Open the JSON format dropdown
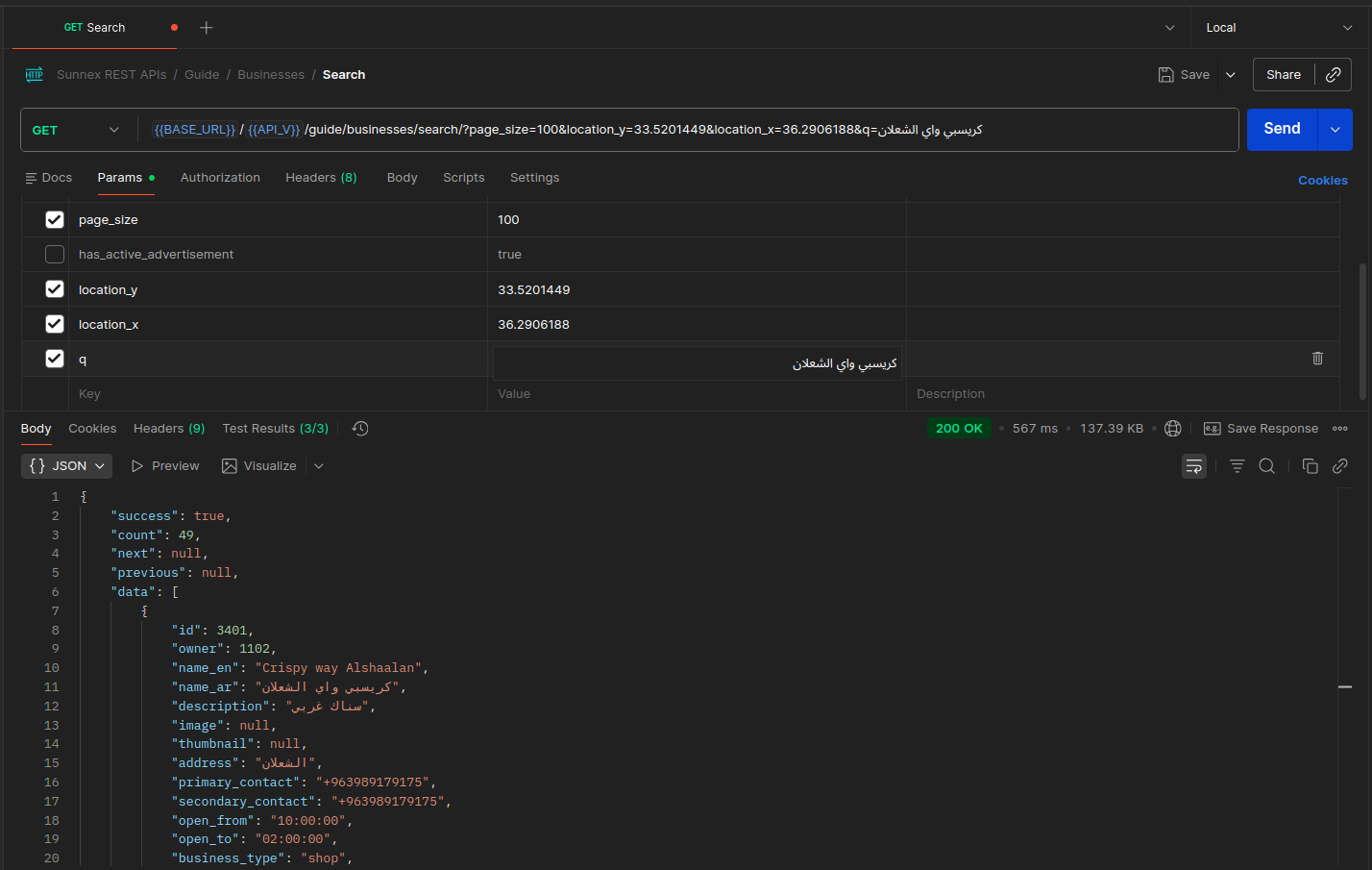 point(66,466)
